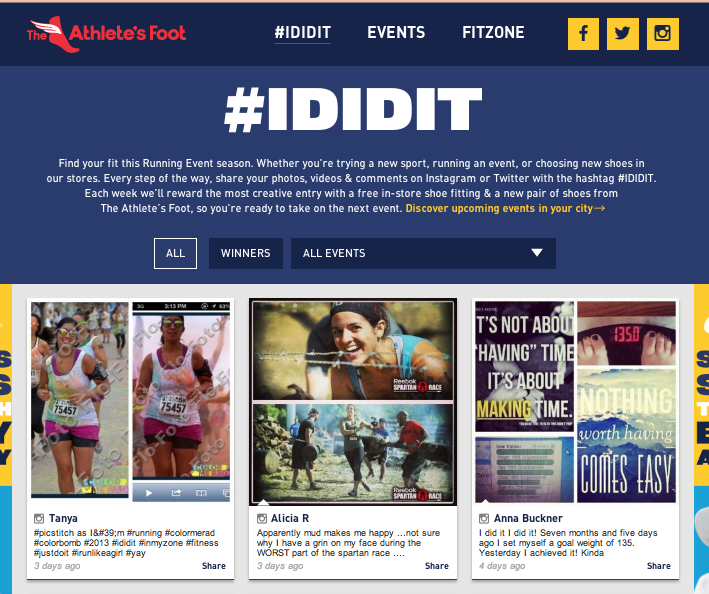The width and height of the screenshot is (709, 594).
Task: Click Instagram icon beside Tanya's name
Action: pyautogui.click(x=39, y=518)
